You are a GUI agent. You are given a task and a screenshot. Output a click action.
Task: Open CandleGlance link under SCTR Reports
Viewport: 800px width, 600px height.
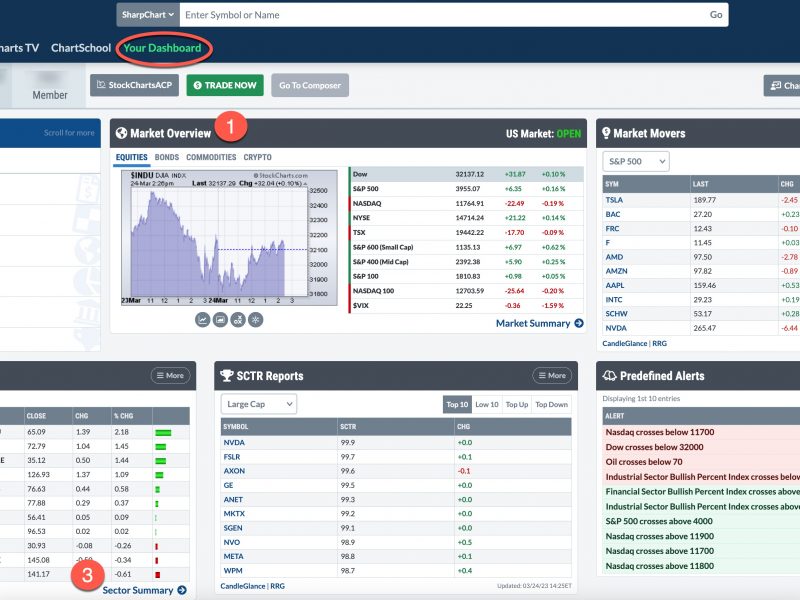click(x=243, y=586)
